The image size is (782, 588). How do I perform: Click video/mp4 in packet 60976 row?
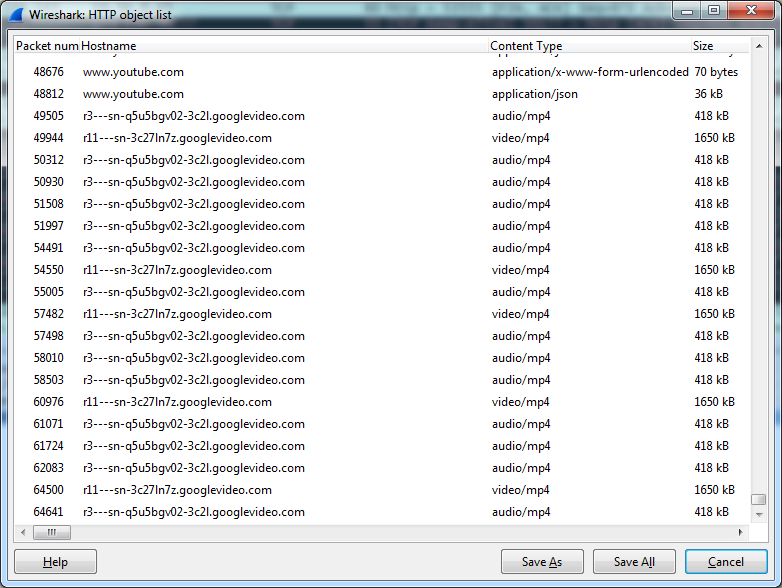[x=521, y=402]
